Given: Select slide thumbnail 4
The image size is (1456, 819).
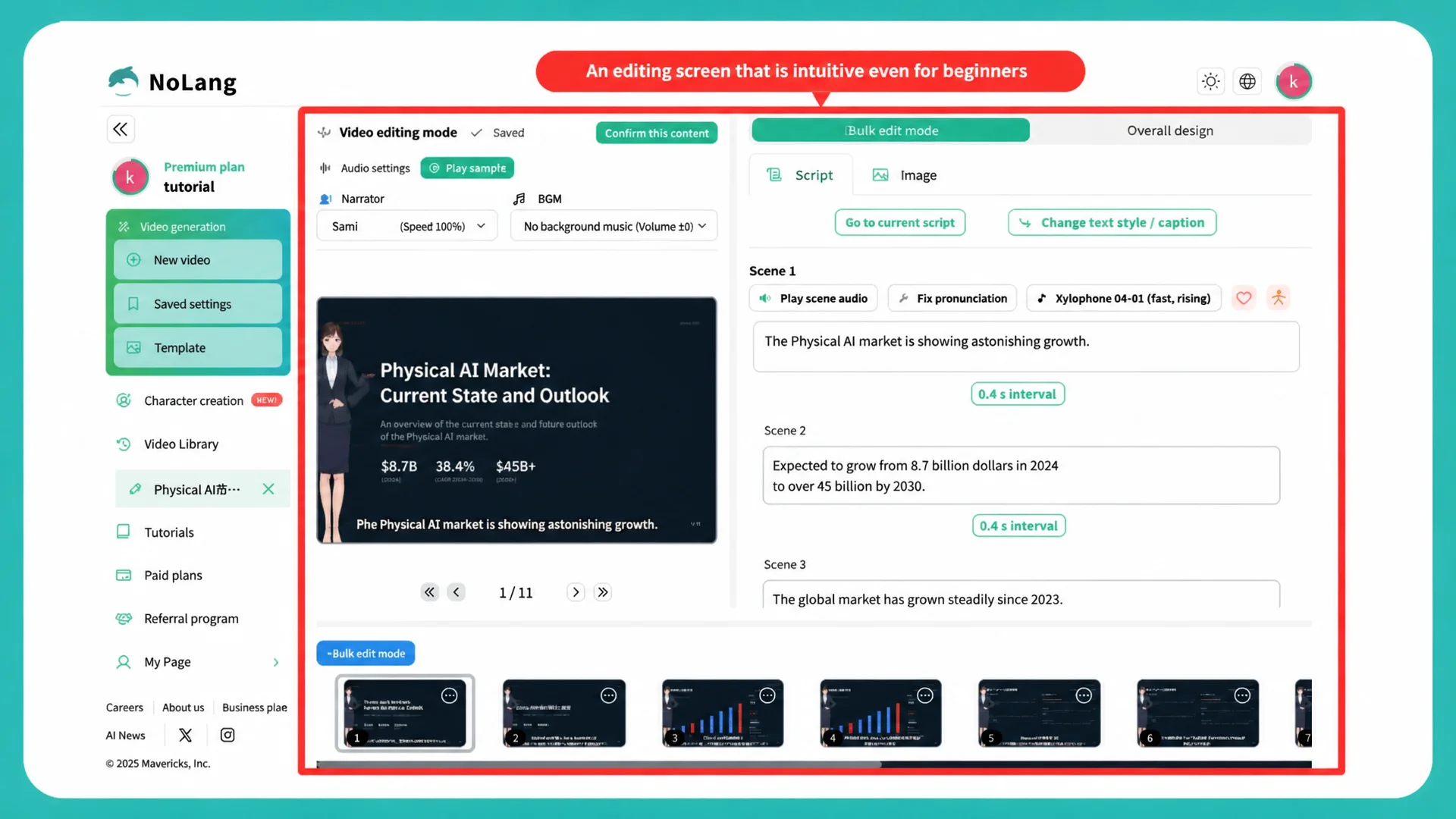Looking at the screenshot, I should point(880,714).
